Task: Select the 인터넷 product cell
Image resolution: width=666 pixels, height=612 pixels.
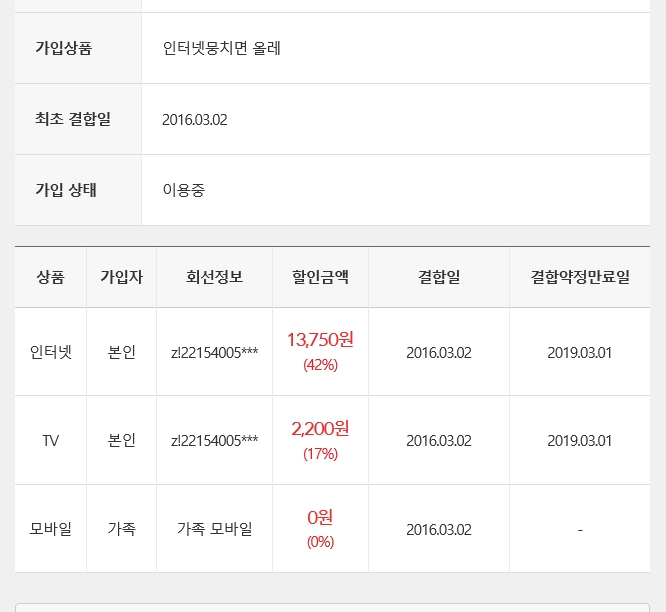Action: pos(50,352)
